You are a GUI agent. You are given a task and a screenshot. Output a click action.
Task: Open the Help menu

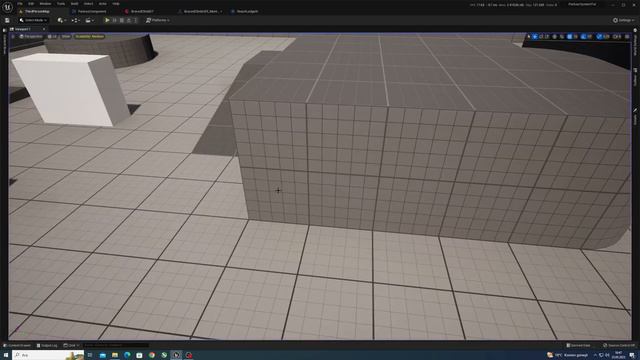pyautogui.click(x=116, y=4)
